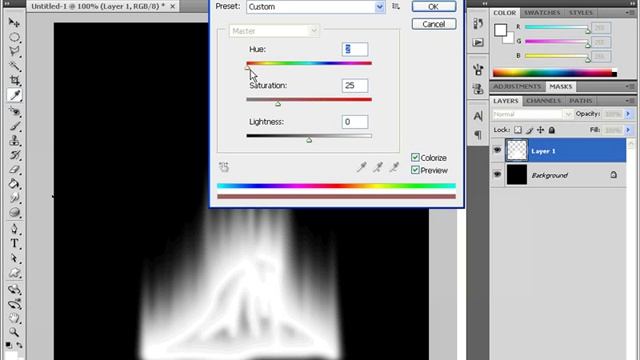This screenshot has width=640, height=360.
Task: Toggle Lock all padlock icon
Action: point(551,130)
